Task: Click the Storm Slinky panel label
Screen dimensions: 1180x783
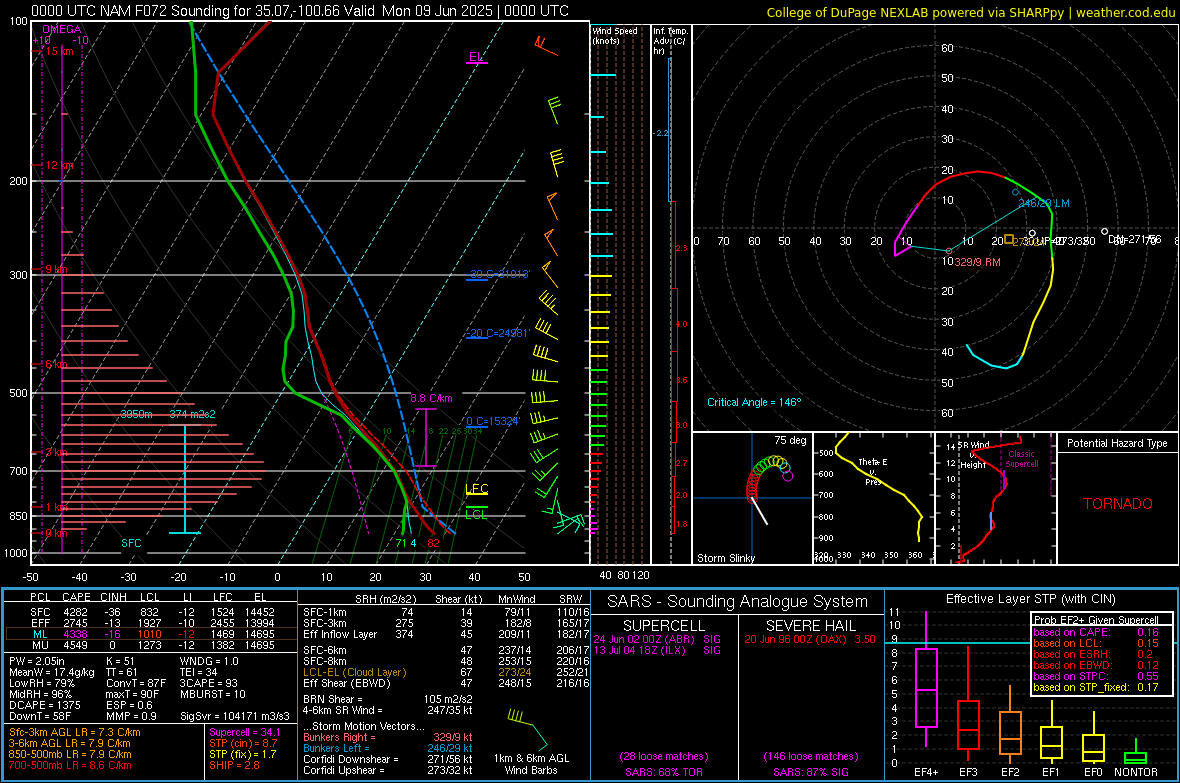Action: pyautogui.click(x=725, y=558)
